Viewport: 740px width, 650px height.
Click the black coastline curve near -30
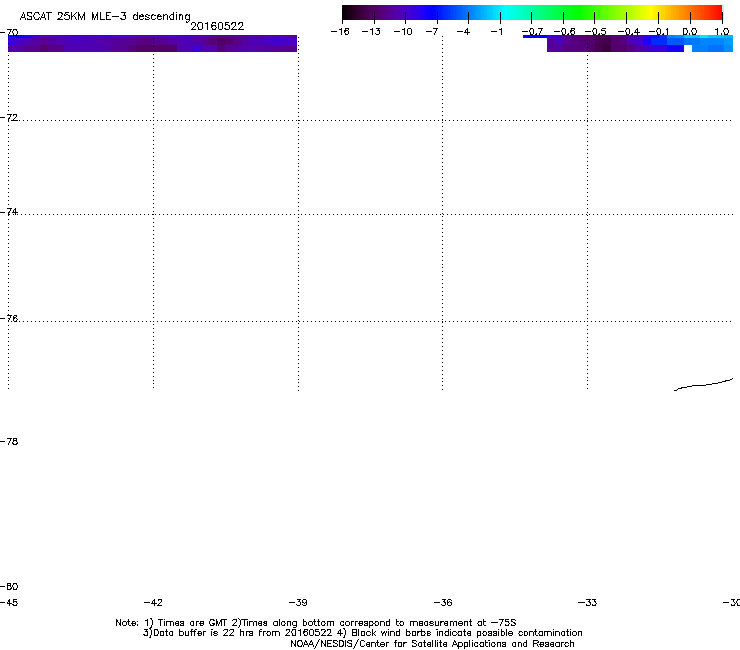tap(703, 385)
